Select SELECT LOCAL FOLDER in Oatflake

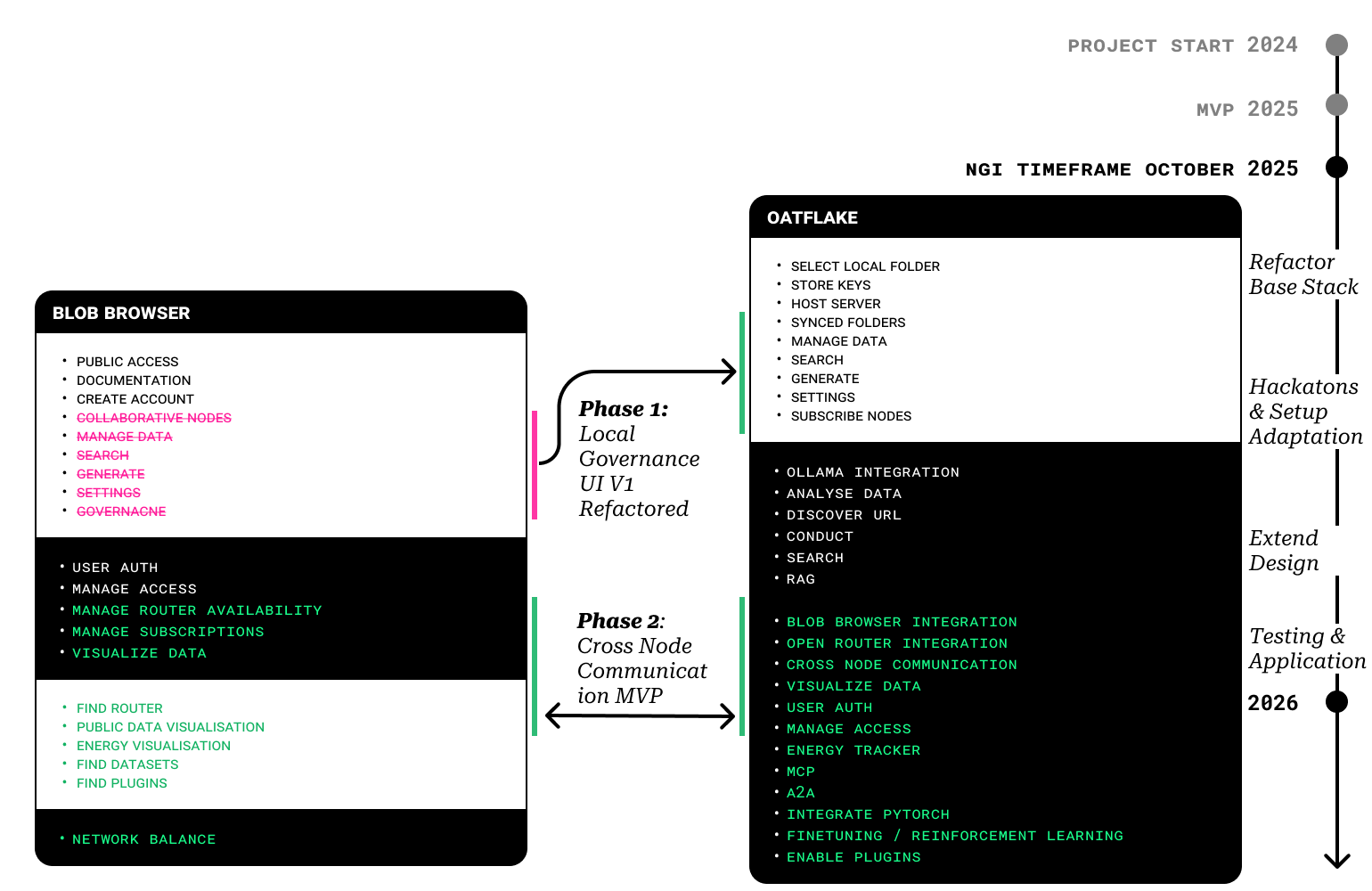865,266
